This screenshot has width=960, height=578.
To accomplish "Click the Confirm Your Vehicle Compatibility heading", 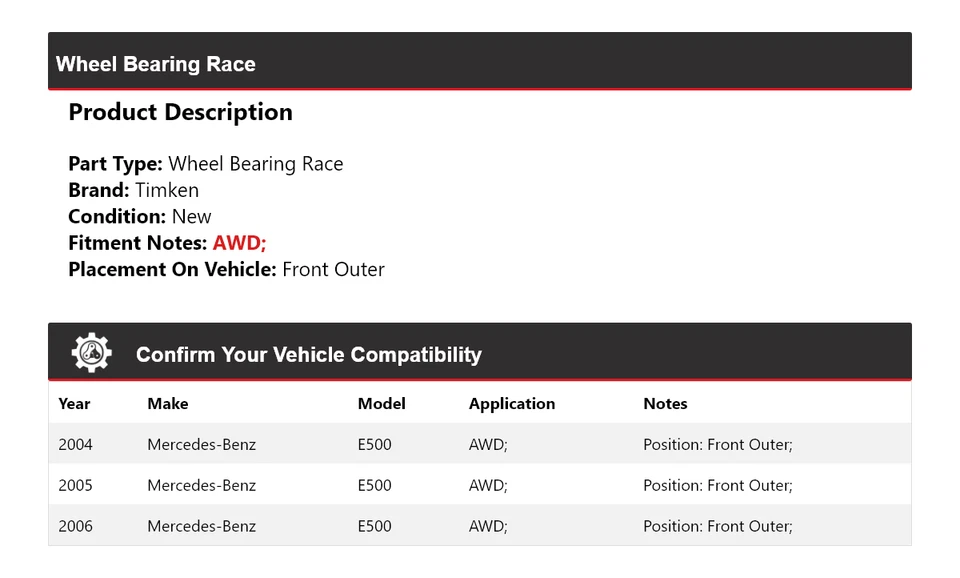I will pyautogui.click(x=308, y=355).
